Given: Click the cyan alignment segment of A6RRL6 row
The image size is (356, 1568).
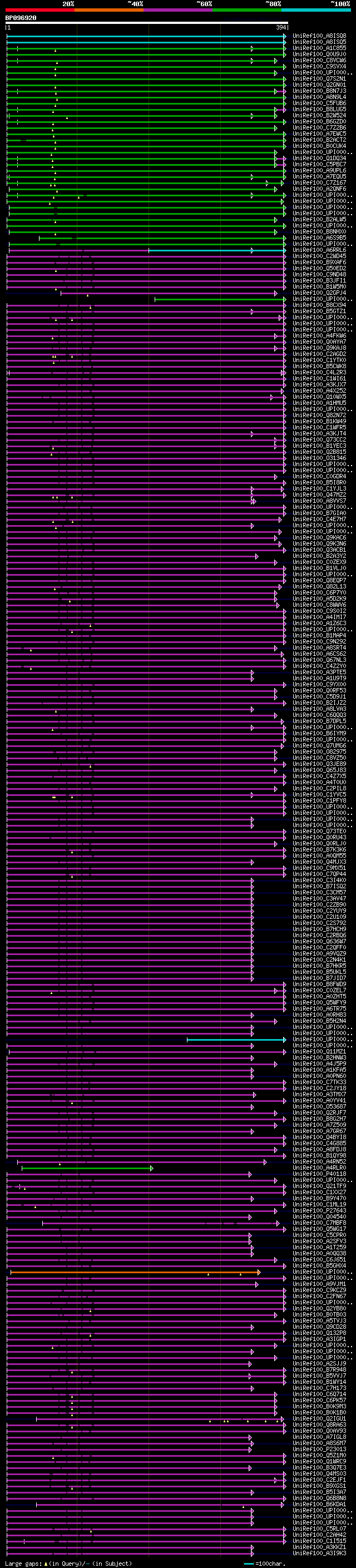Looking at the screenshot, I should 216,250.
